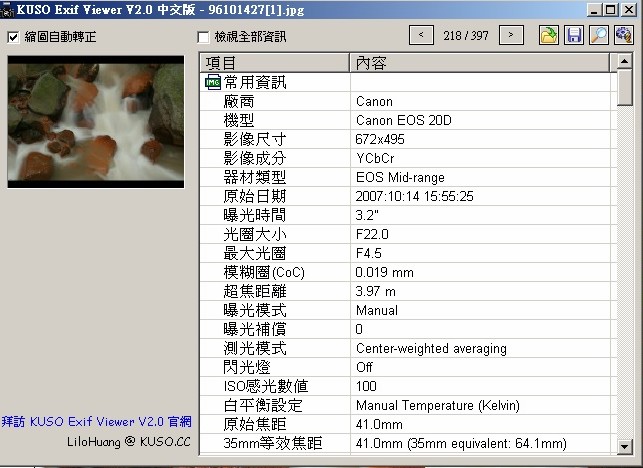Click the scrollbar up arrow
This screenshot has width=643, height=468.
point(624,62)
